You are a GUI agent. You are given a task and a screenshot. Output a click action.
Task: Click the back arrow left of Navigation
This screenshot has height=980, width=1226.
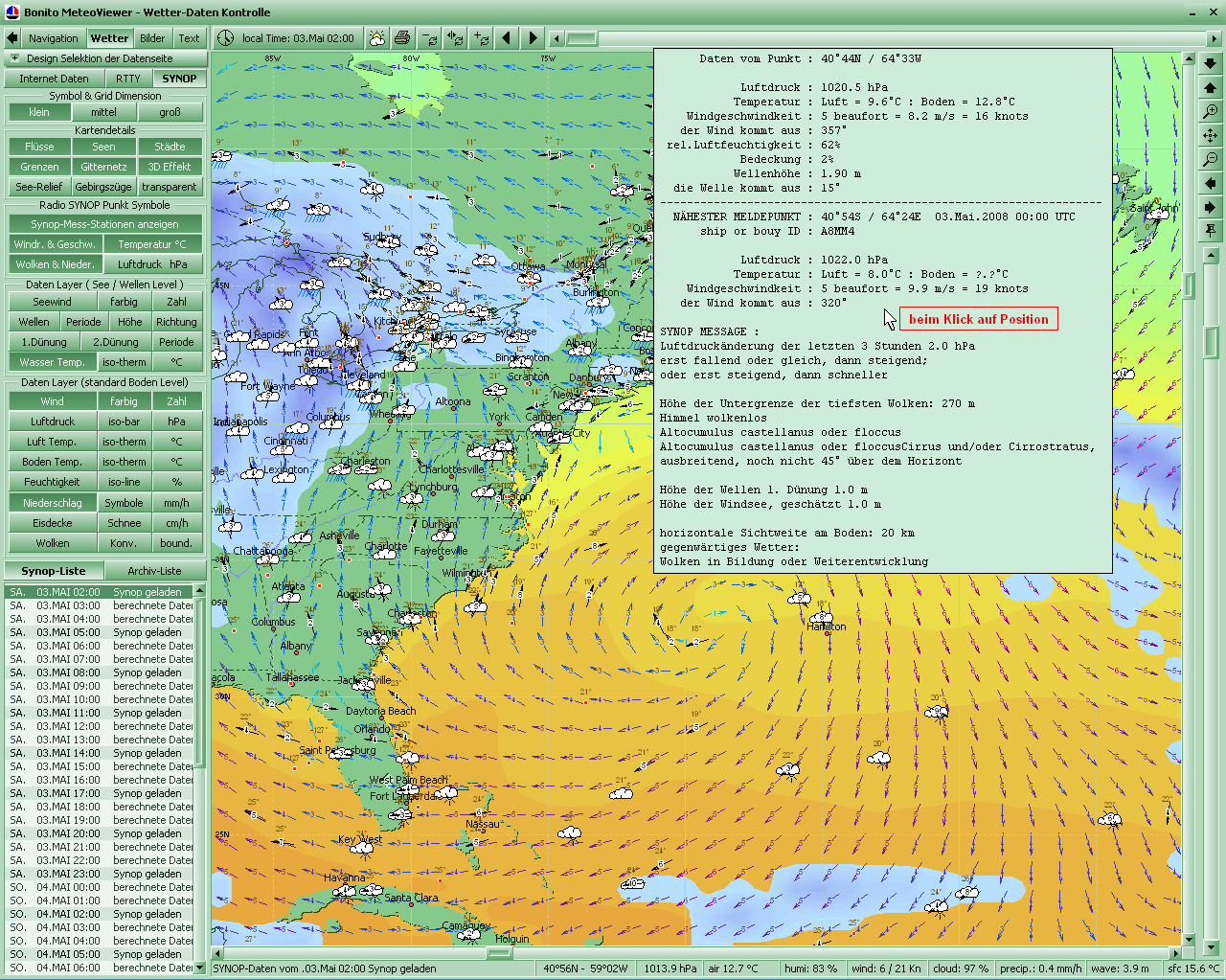point(11,38)
